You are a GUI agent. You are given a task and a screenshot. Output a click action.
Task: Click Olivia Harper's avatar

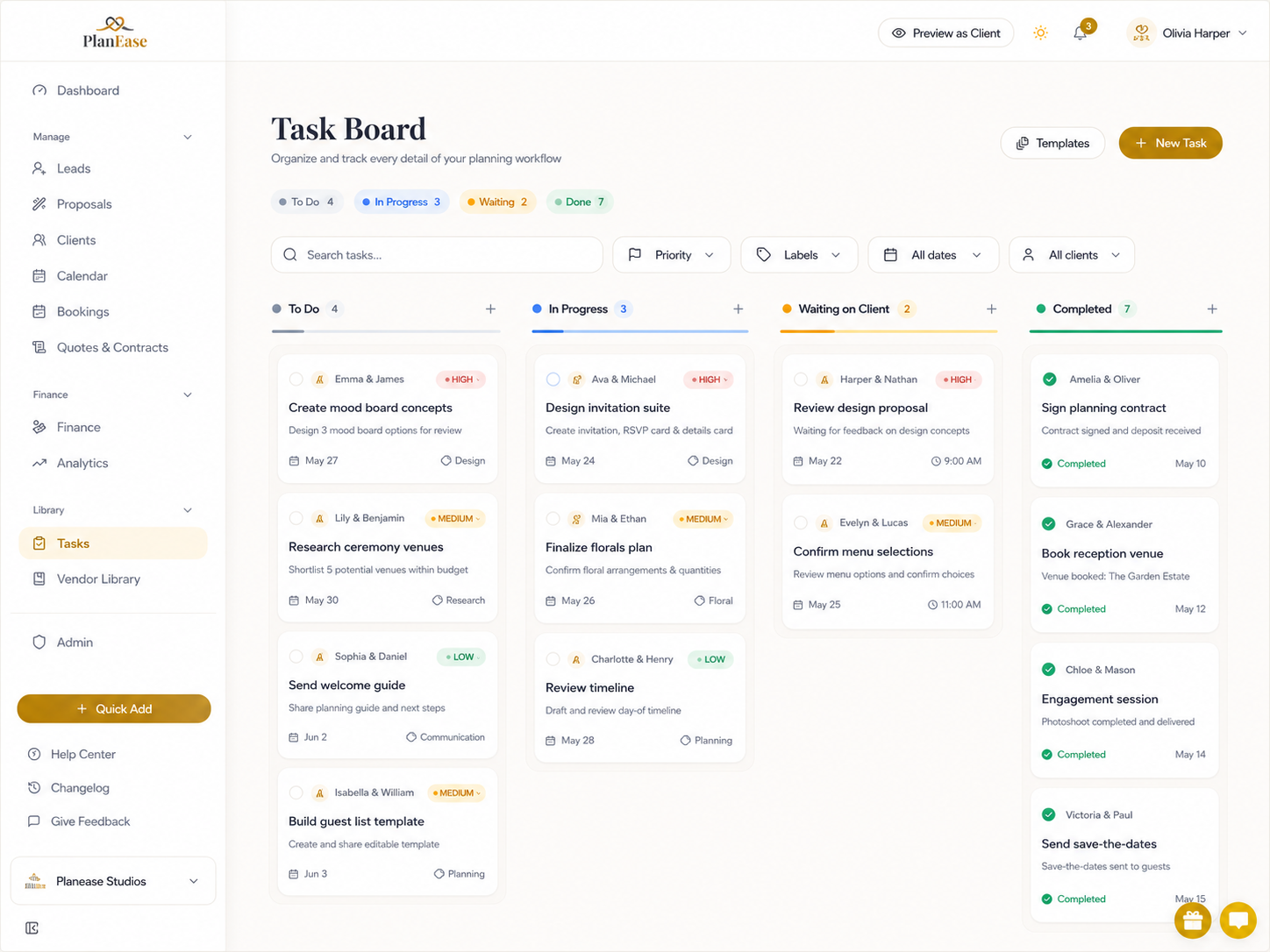pos(1141,33)
